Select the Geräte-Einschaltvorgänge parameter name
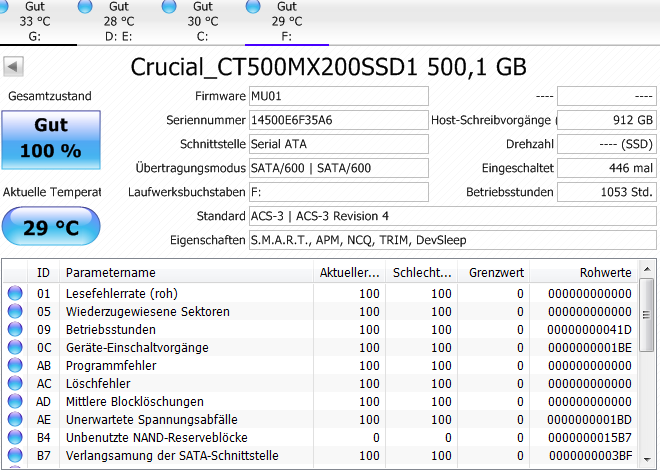The height and width of the screenshot is (470, 660). pyautogui.click(x=137, y=348)
